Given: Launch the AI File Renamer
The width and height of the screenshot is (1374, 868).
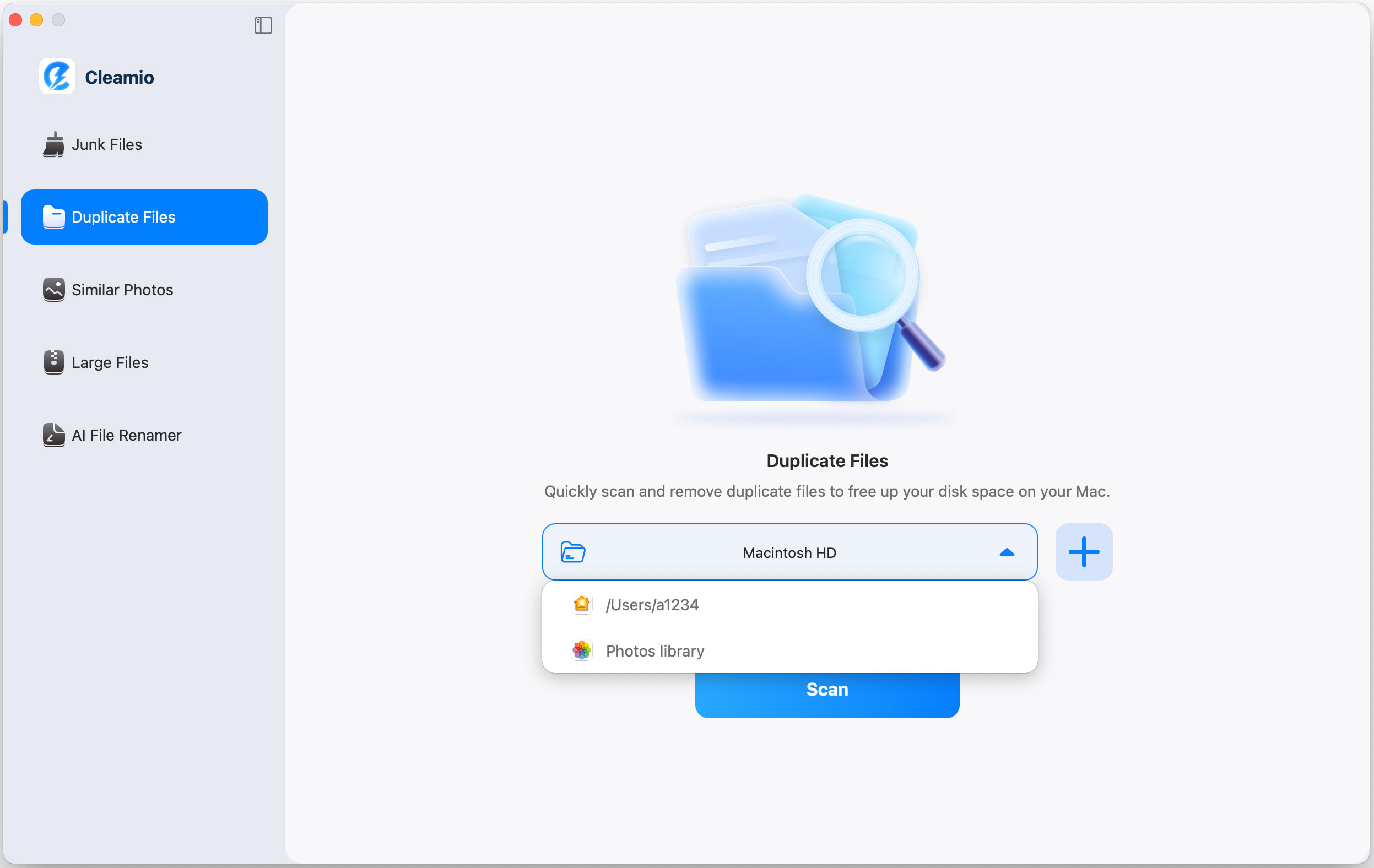Looking at the screenshot, I should pos(126,435).
